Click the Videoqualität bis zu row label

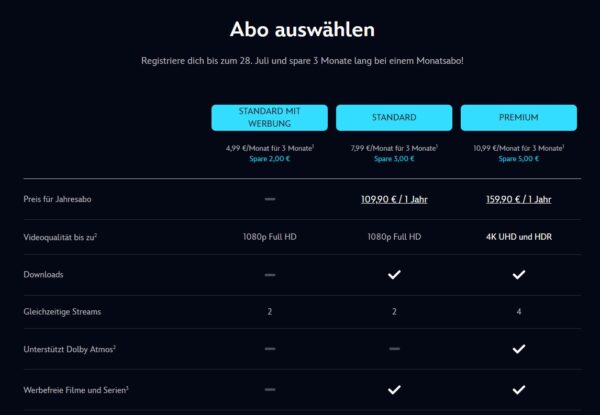(60, 237)
